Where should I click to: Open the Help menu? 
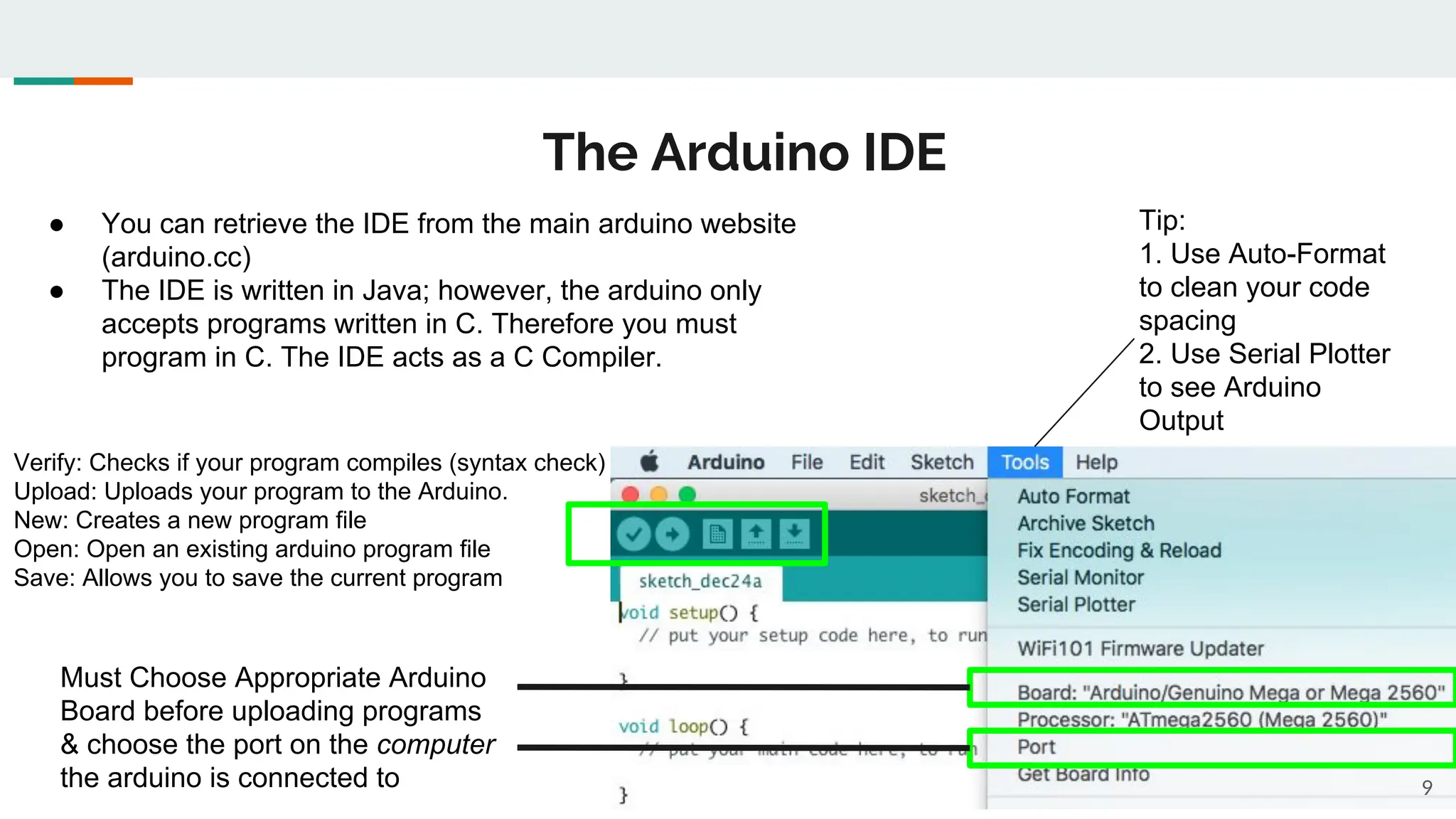(x=1096, y=462)
